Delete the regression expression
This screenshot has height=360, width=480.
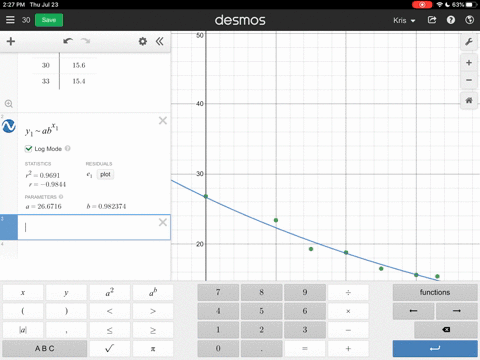pos(163,120)
